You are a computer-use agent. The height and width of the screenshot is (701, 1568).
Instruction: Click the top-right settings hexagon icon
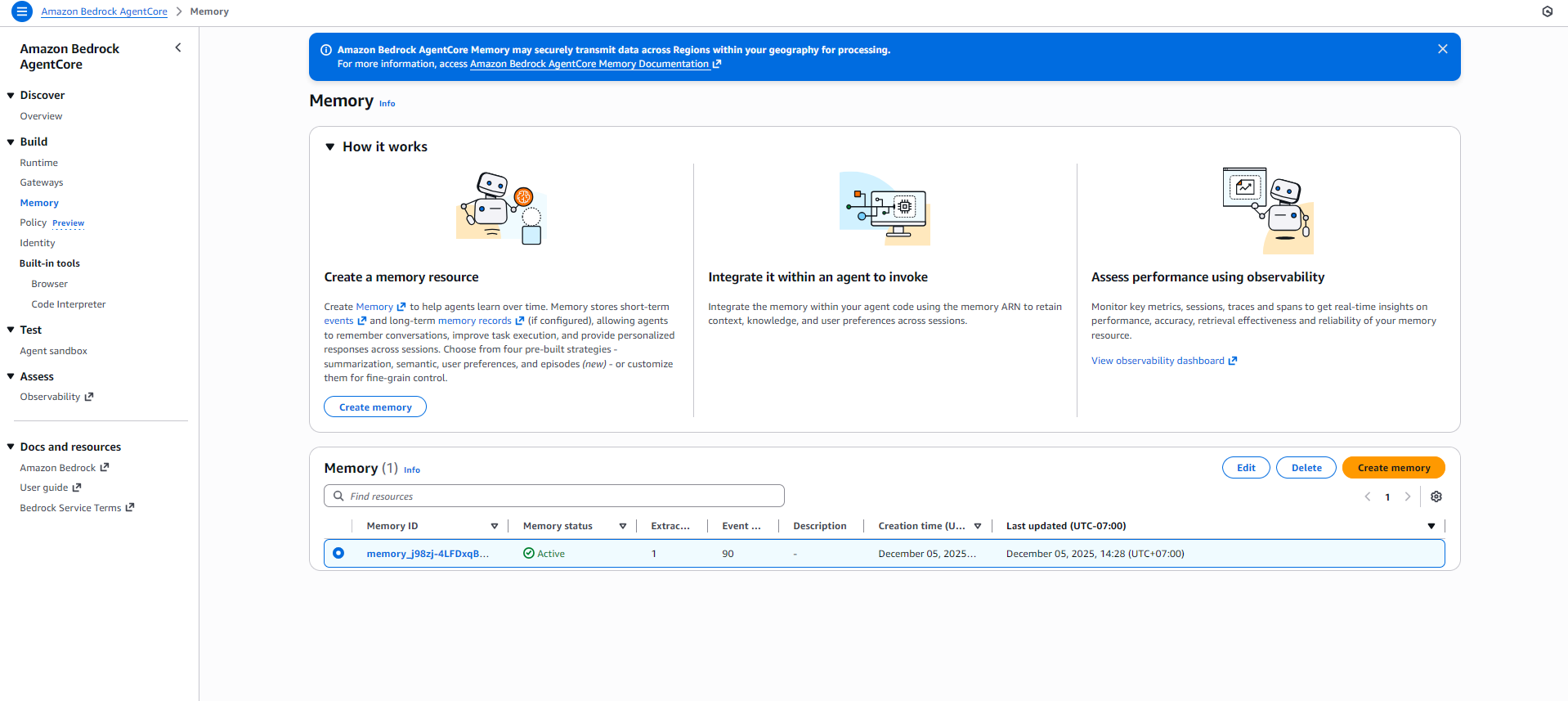(x=1547, y=11)
